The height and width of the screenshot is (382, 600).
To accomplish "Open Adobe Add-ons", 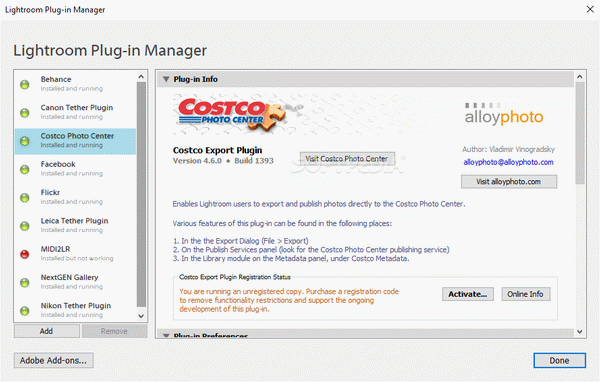I will pos(54,361).
